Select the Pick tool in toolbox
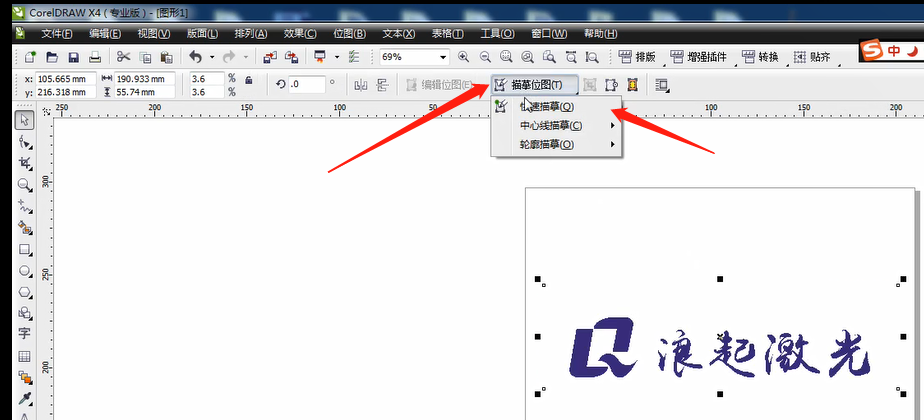This screenshot has width=924, height=420. (x=25, y=120)
